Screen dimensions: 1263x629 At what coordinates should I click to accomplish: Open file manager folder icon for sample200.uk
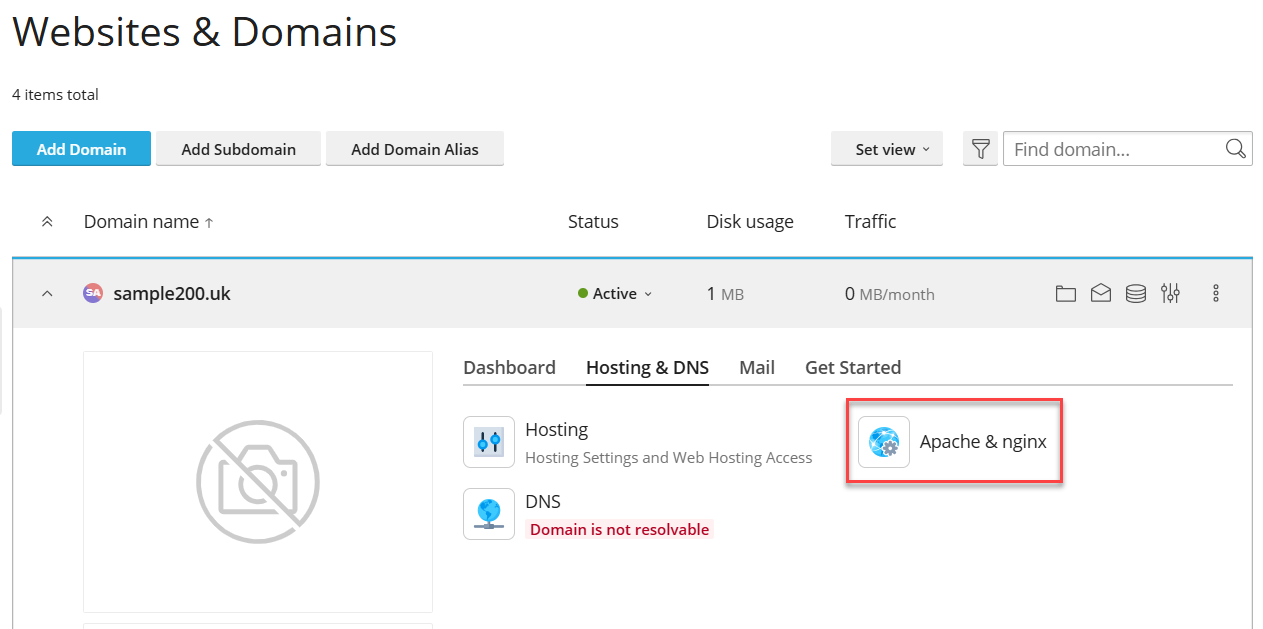pyautogui.click(x=1066, y=293)
